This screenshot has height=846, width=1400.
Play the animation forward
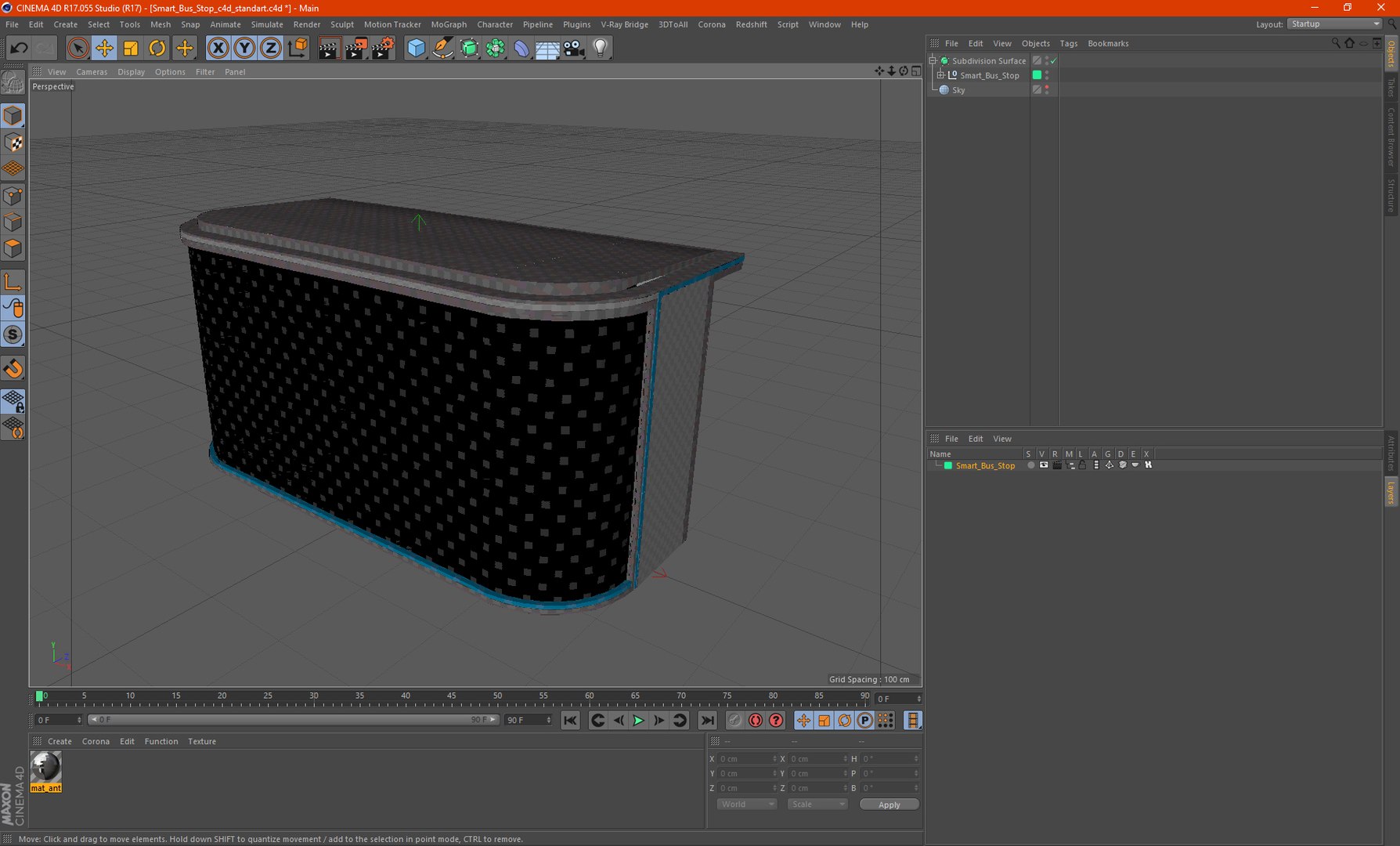pyautogui.click(x=638, y=721)
